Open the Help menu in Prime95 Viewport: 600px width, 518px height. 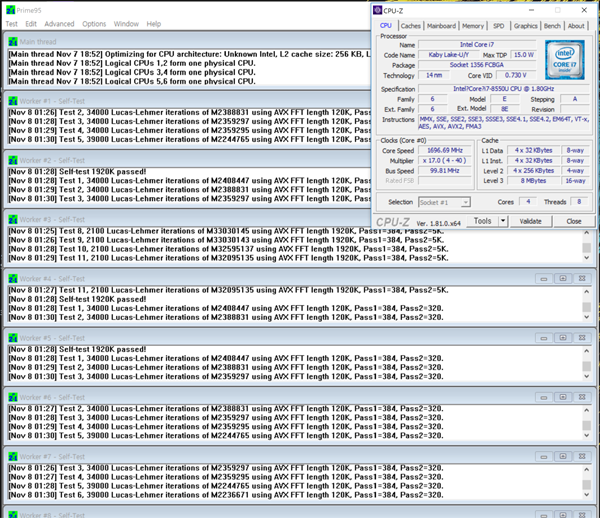click(x=154, y=24)
